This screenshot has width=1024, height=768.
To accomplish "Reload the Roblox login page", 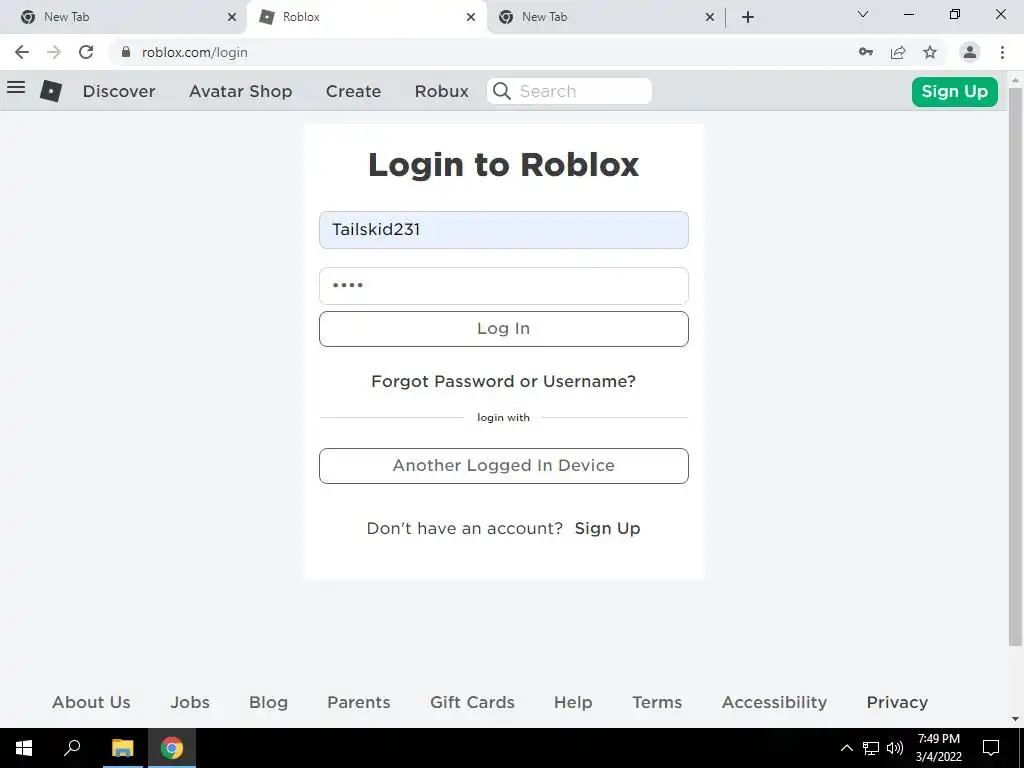I will 86,52.
